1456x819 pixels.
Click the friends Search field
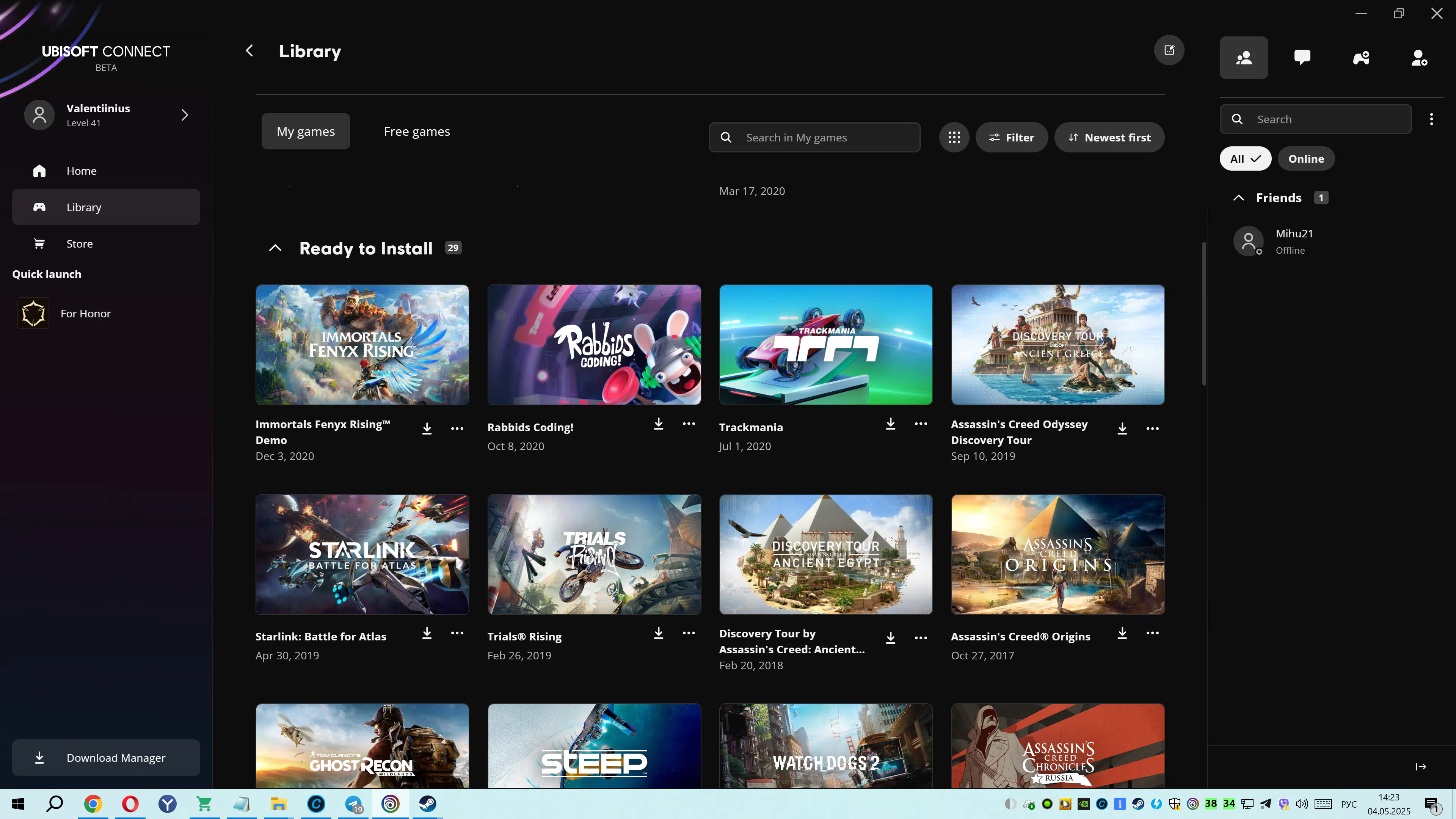pyautogui.click(x=1315, y=119)
